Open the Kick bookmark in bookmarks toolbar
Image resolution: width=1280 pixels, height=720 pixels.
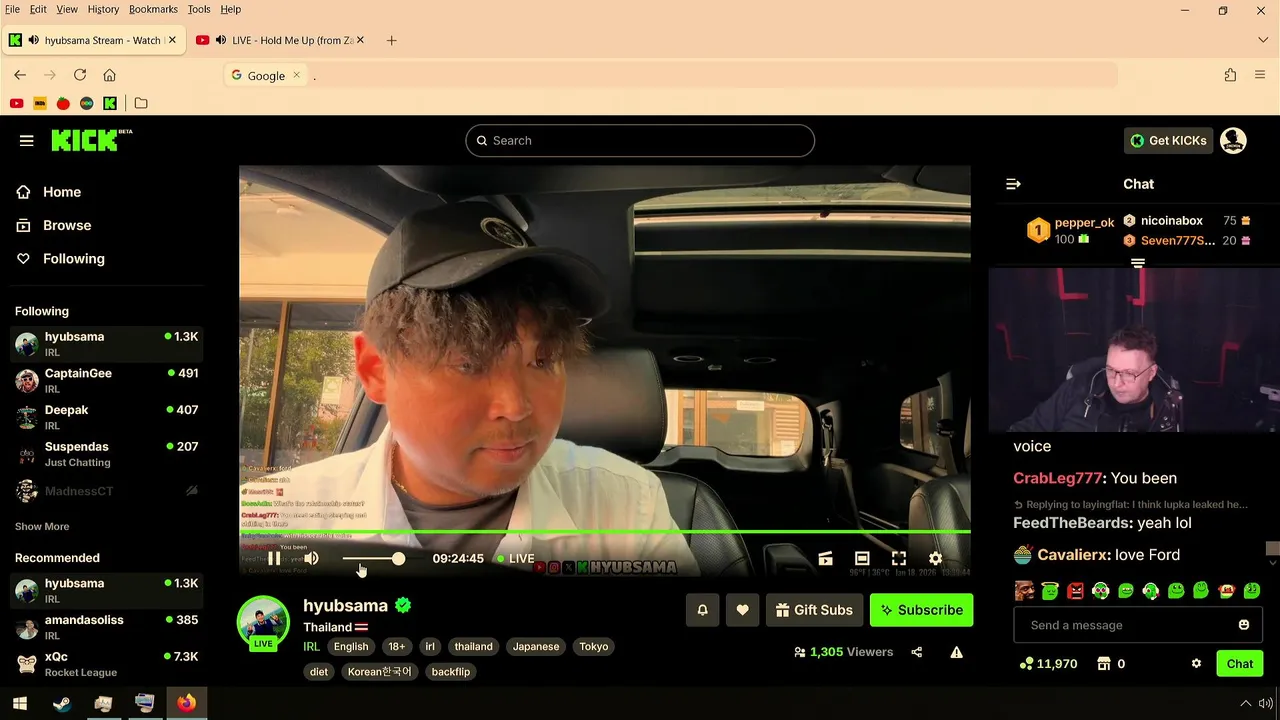pos(110,103)
